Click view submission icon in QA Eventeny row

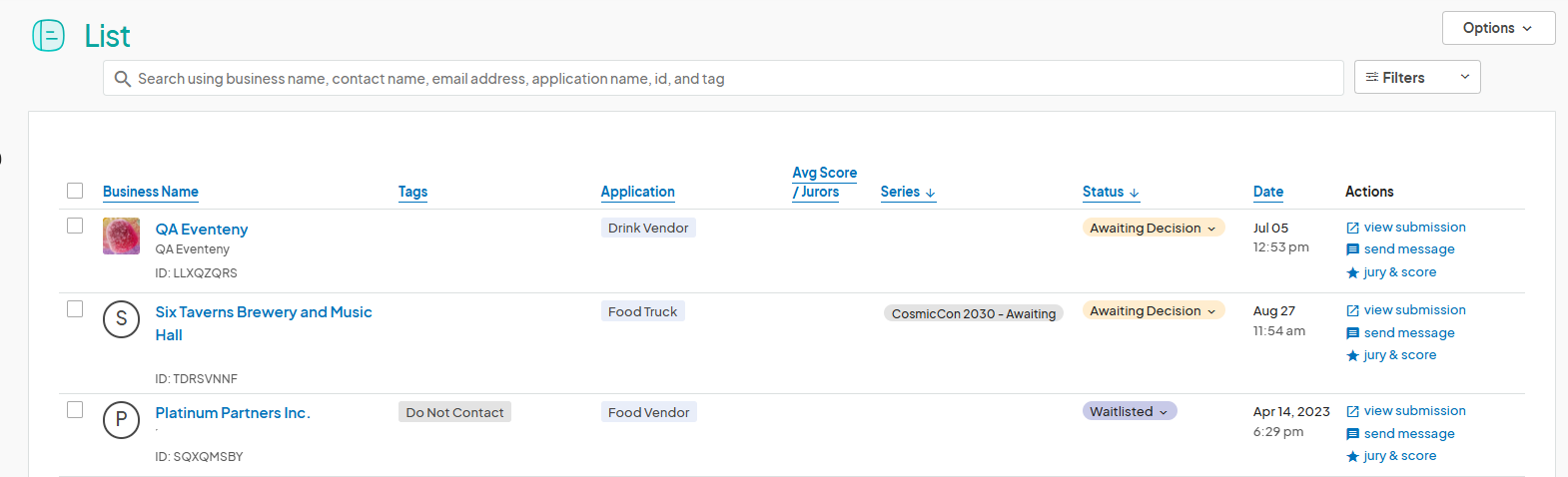tap(1353, 228)
